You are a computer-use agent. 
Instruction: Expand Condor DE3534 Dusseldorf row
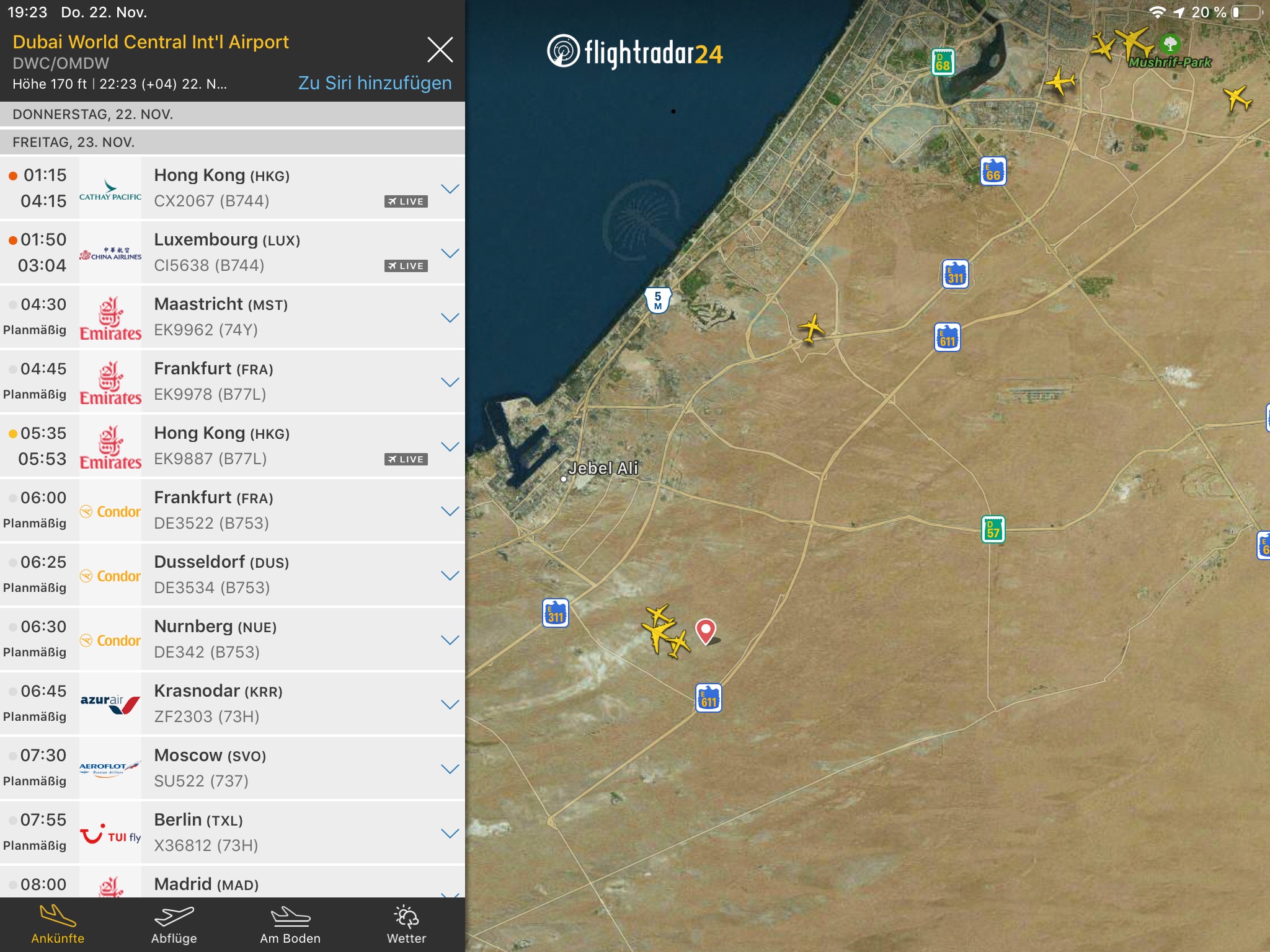(450, 575)
